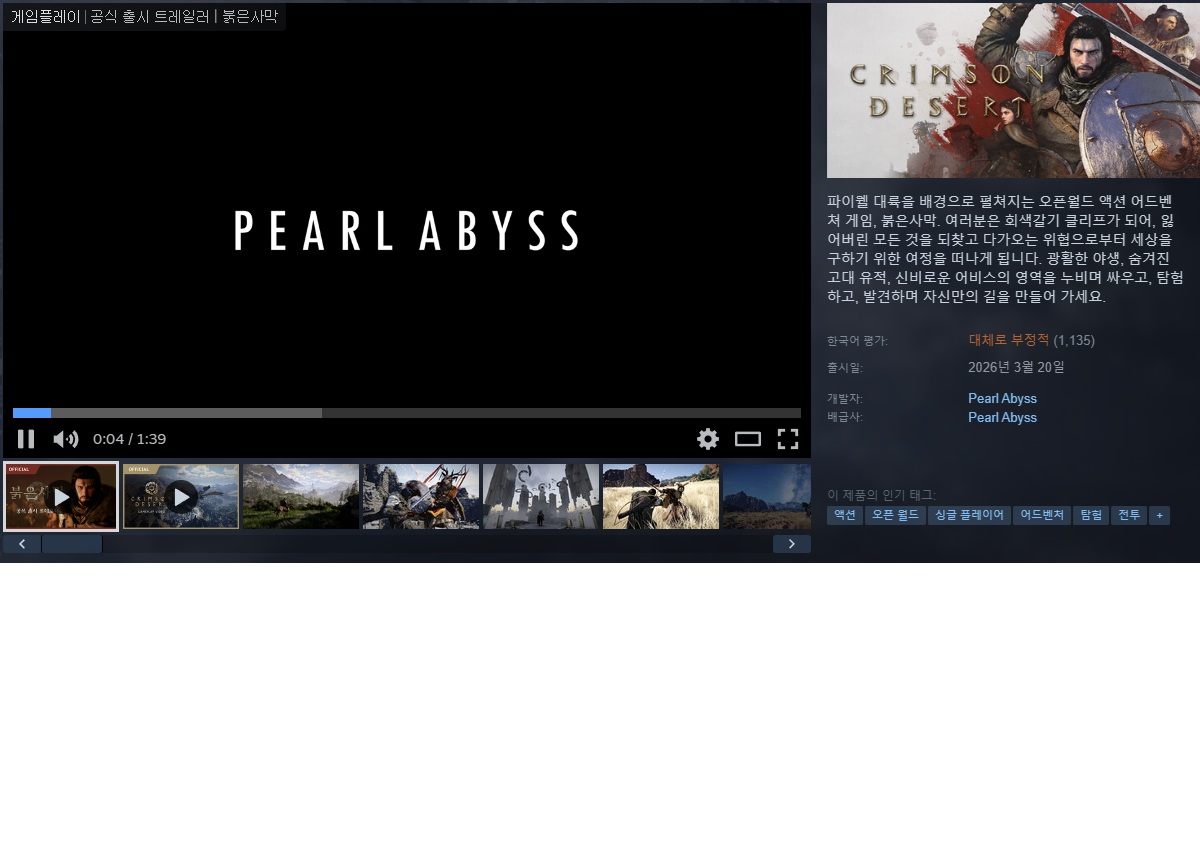1200x859 pixels.
Task: Click the 개발자 label
Action: pyautogui.click(x=845, y=399)
